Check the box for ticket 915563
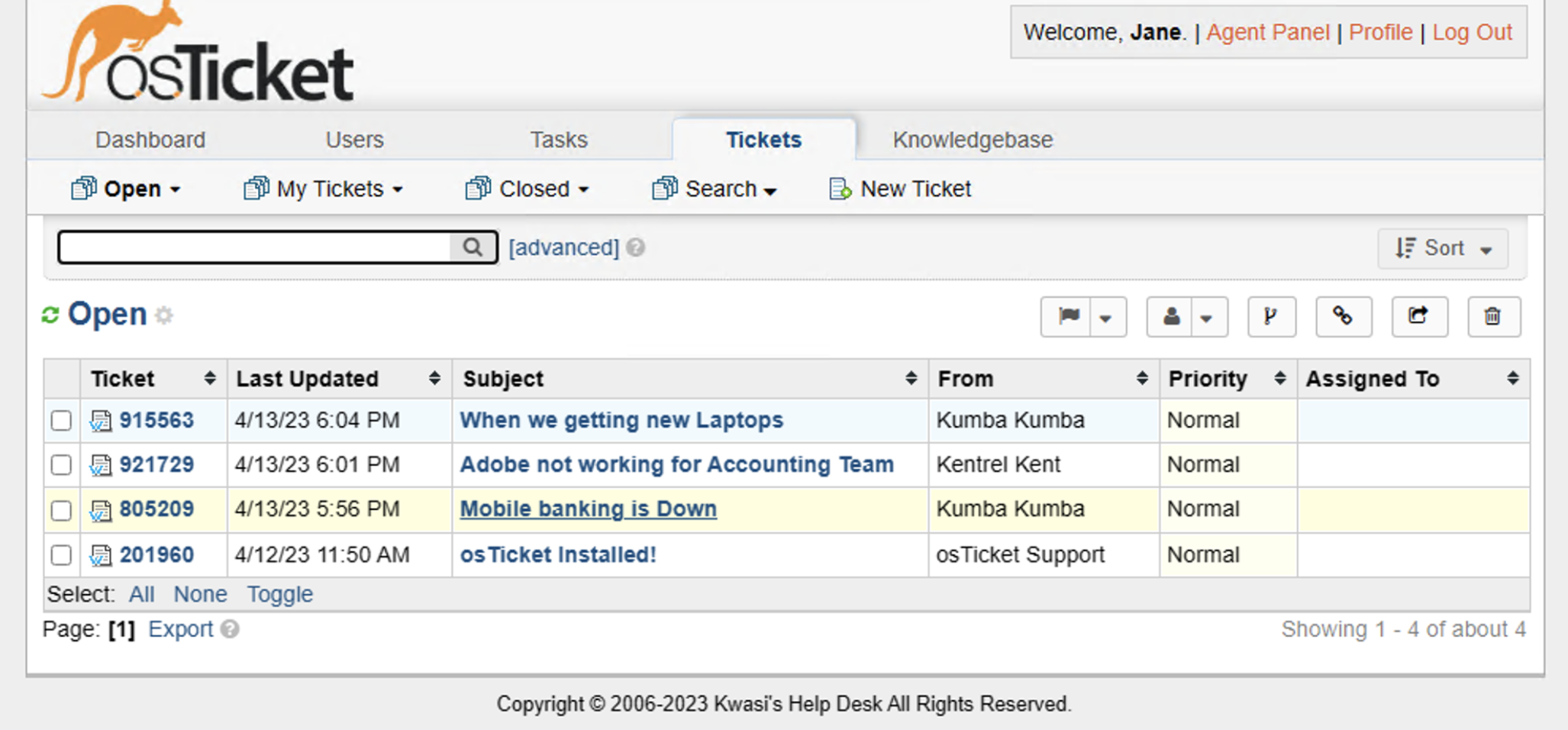This screenshot has width=1568, height=730. pyautogui.click(x=61, y=421)
